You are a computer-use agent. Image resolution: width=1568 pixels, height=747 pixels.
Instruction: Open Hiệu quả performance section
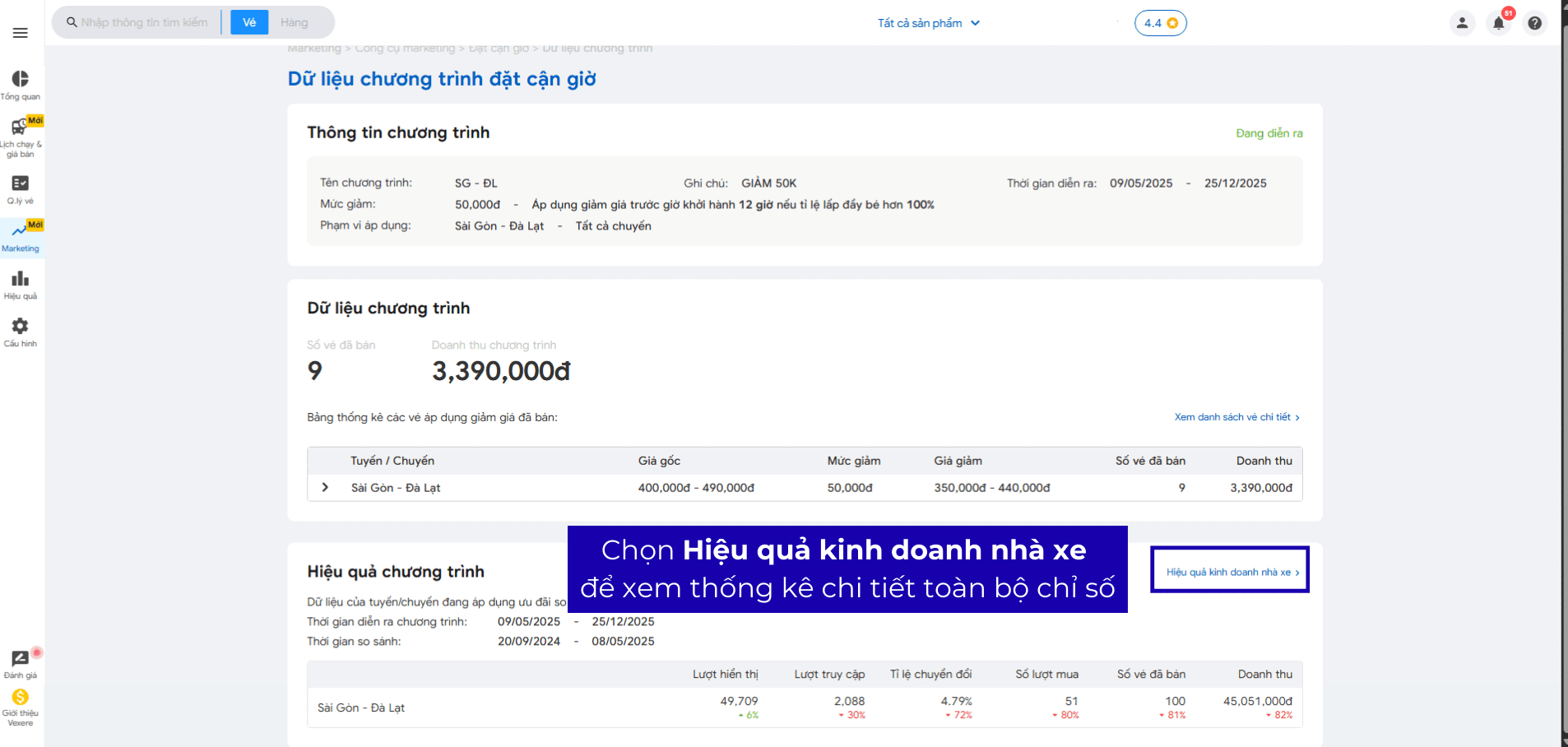point(21,285)
